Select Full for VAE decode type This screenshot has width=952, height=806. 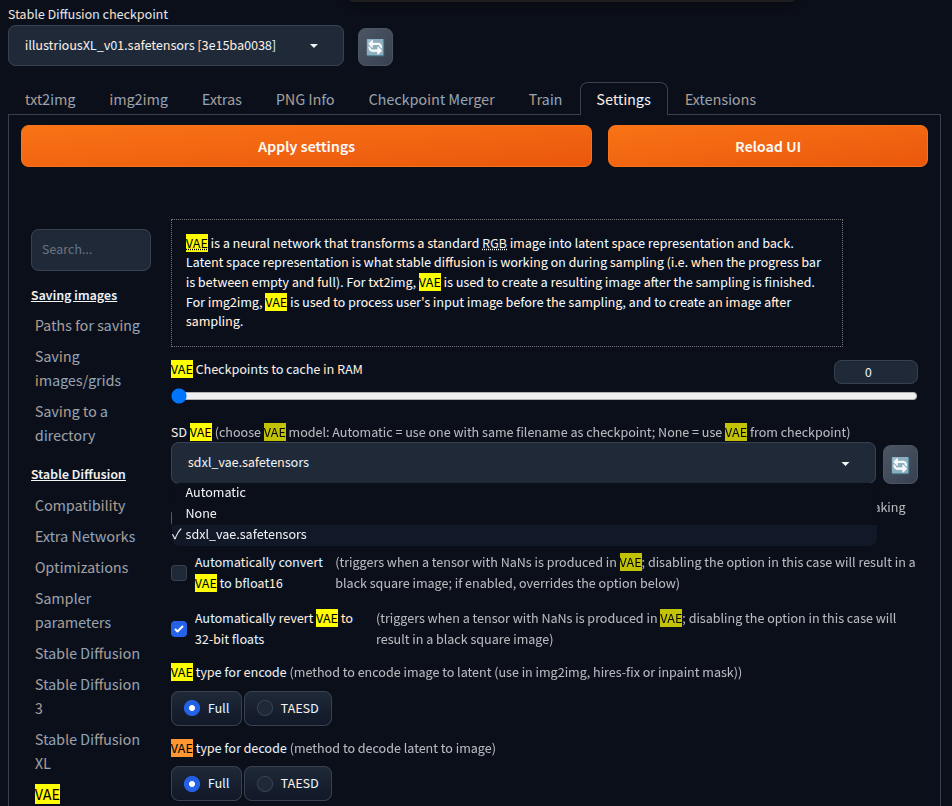(206, 784)
